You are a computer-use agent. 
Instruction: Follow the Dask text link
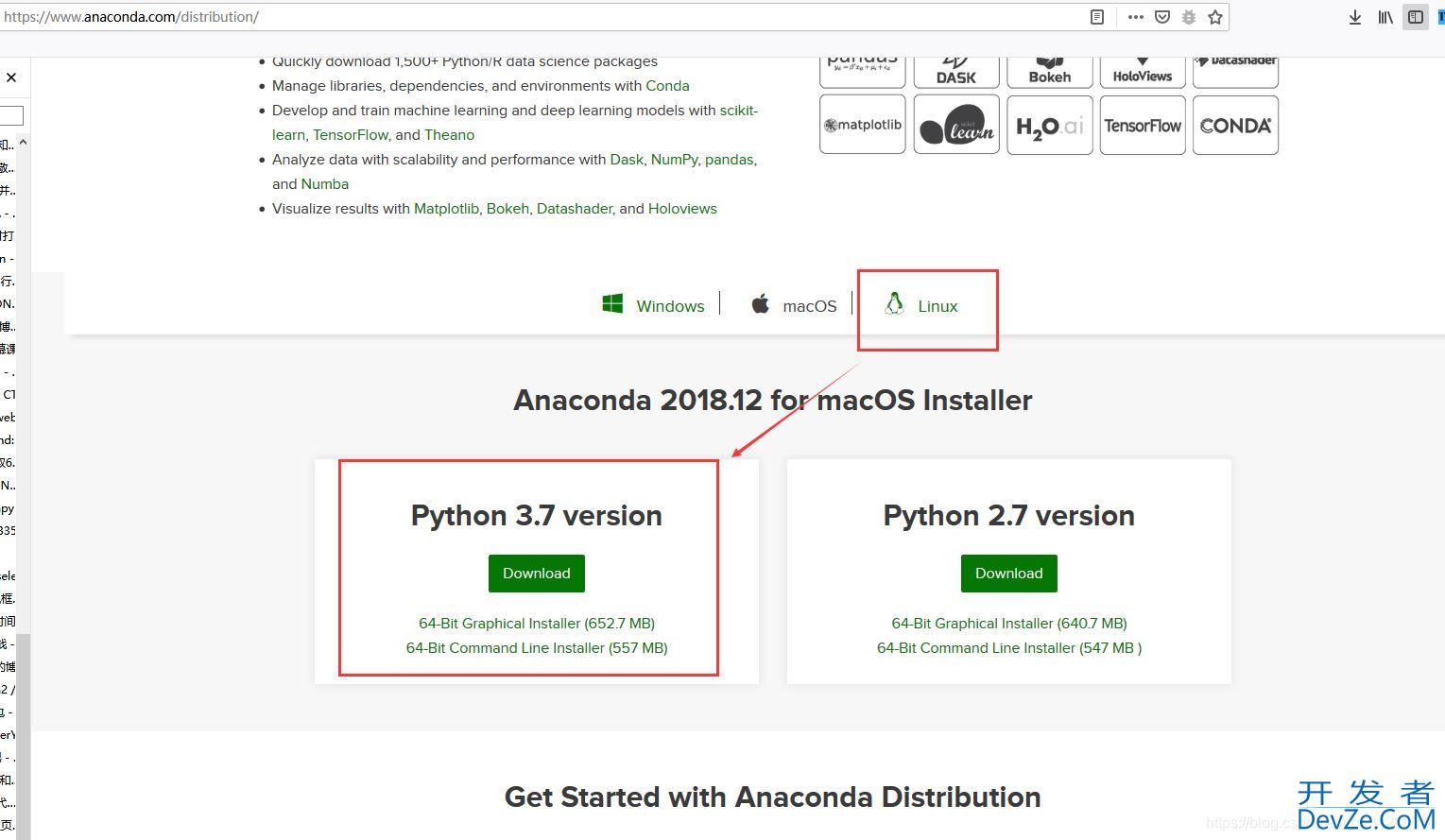[627, 160]
